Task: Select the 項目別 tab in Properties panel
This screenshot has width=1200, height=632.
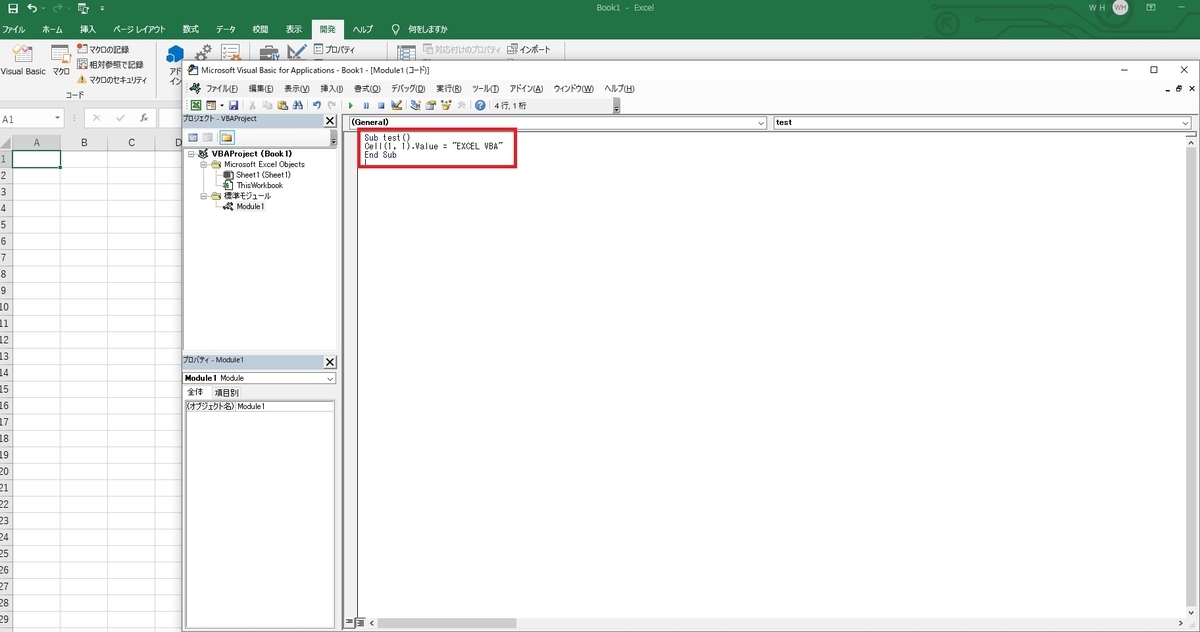Action: [x=226, y=392]
